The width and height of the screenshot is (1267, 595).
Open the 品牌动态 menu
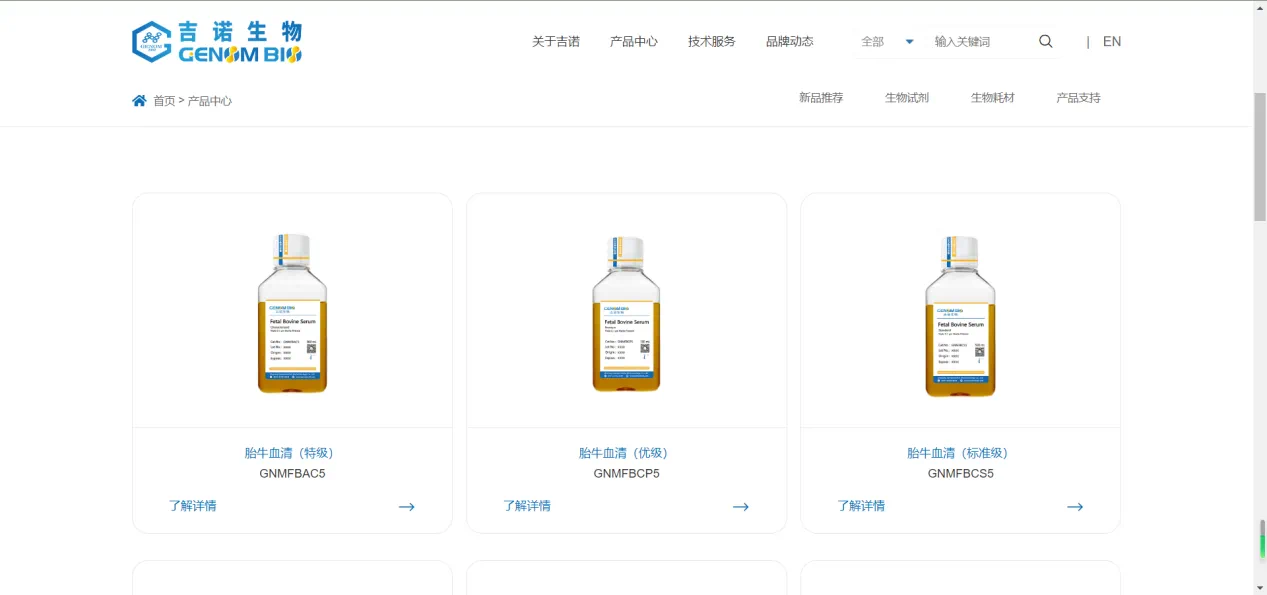click(x=789, y=42)
